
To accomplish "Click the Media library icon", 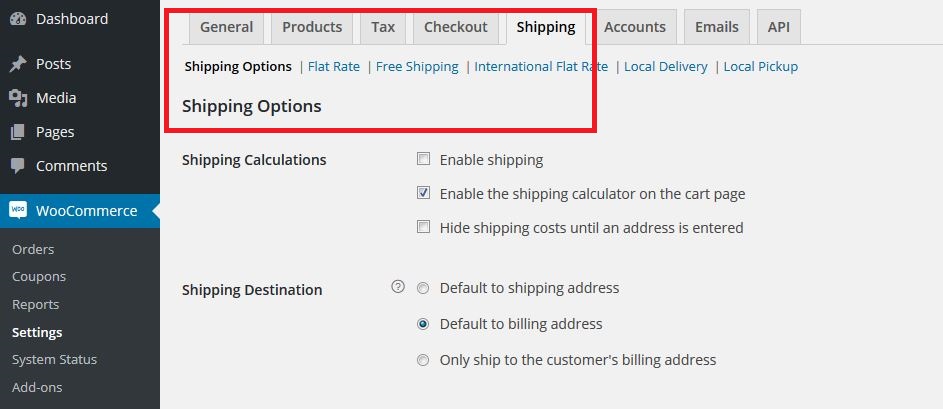I will point(18,98).
